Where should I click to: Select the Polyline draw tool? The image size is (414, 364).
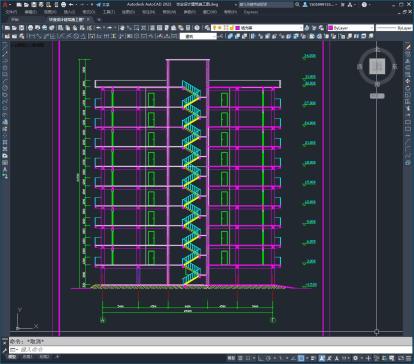[5, 61]
